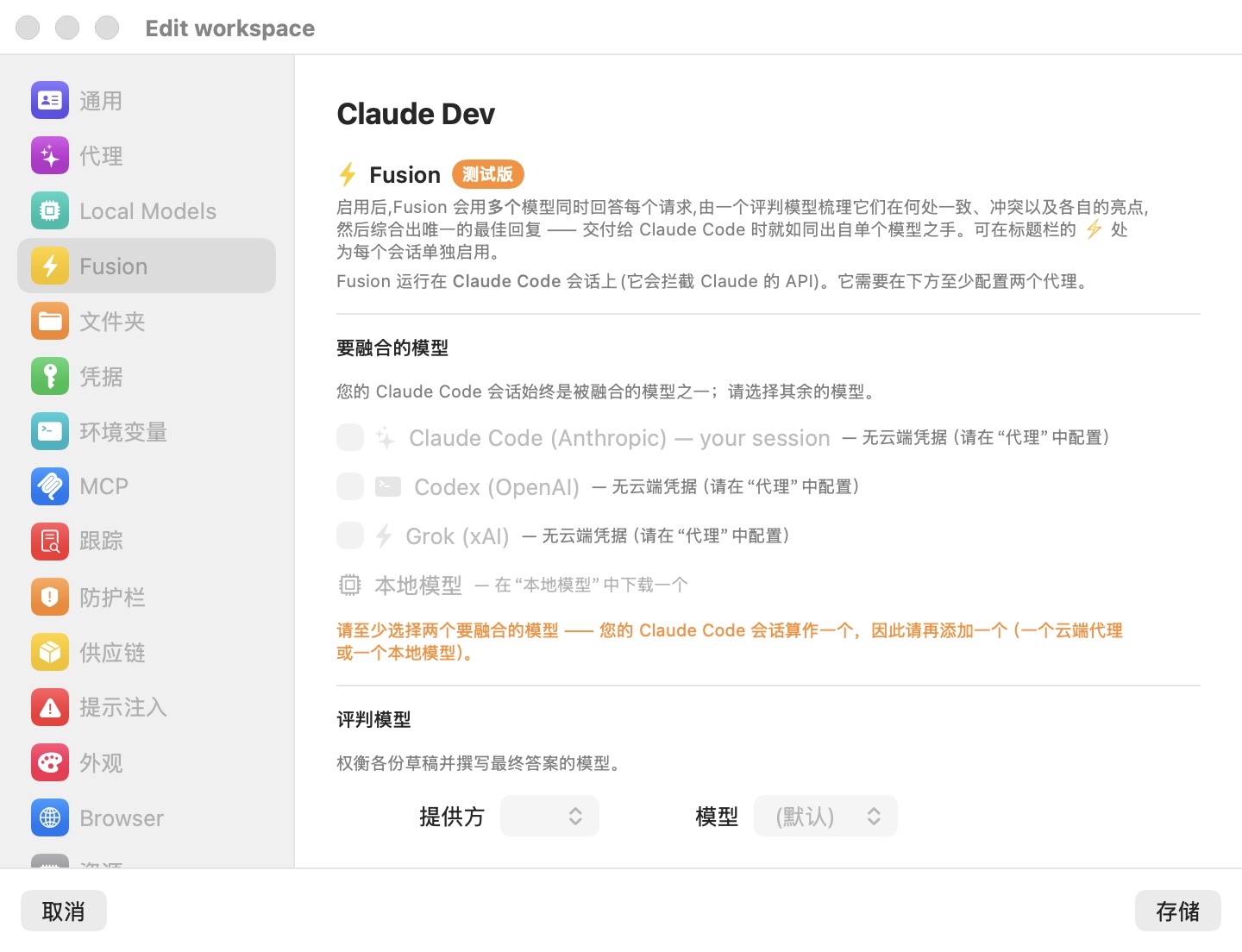Click the 通用 sidebar icon
Viewport: 1242px width, 952px height.
point(50,100)
